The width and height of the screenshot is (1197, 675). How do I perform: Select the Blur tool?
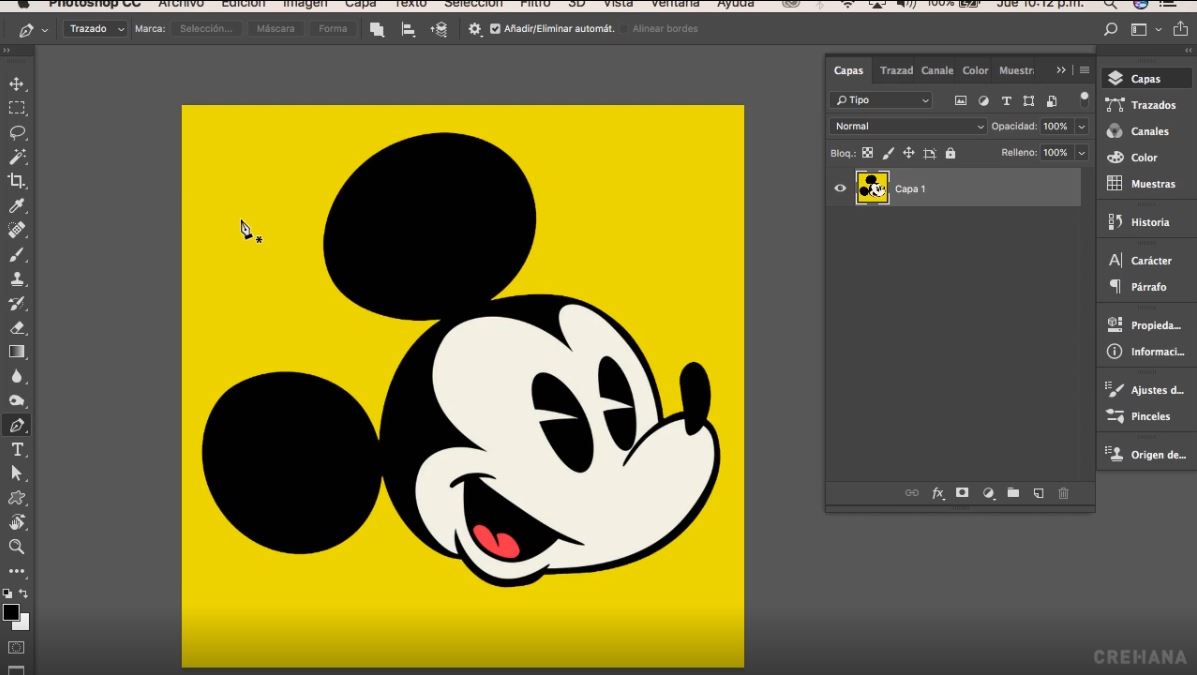tap(17, 376)
